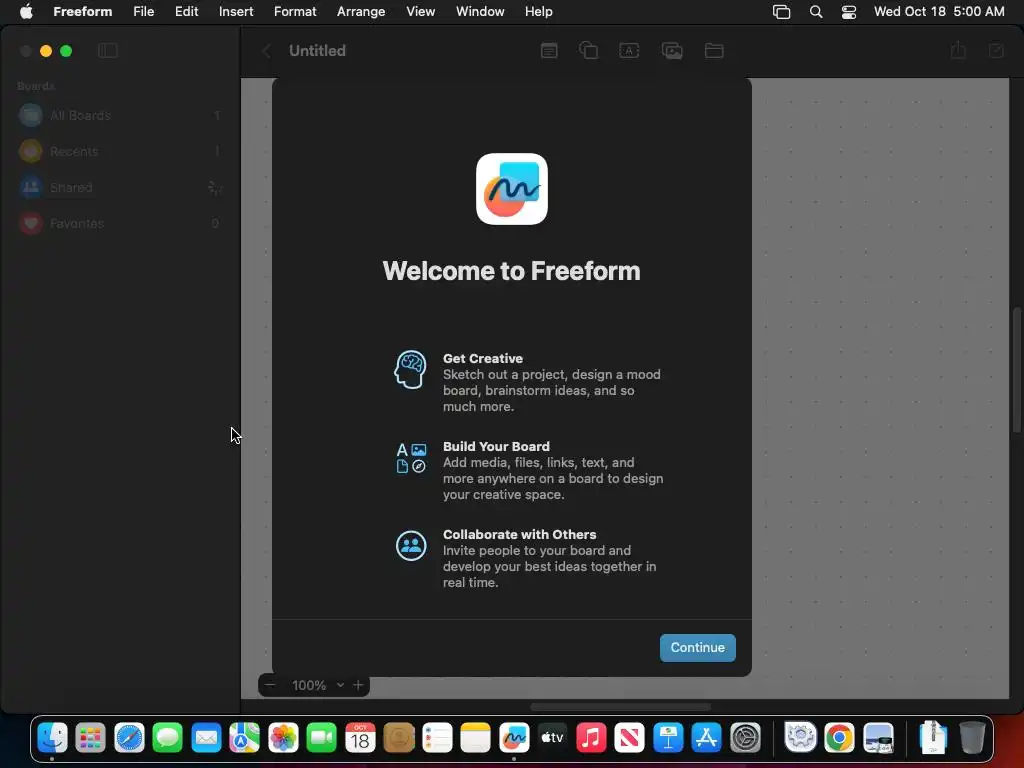This screenshot has height=768, width=1024.
Task: Open Apple TV from the Dock
Action: pyautogui.click(x=552, y=738)
